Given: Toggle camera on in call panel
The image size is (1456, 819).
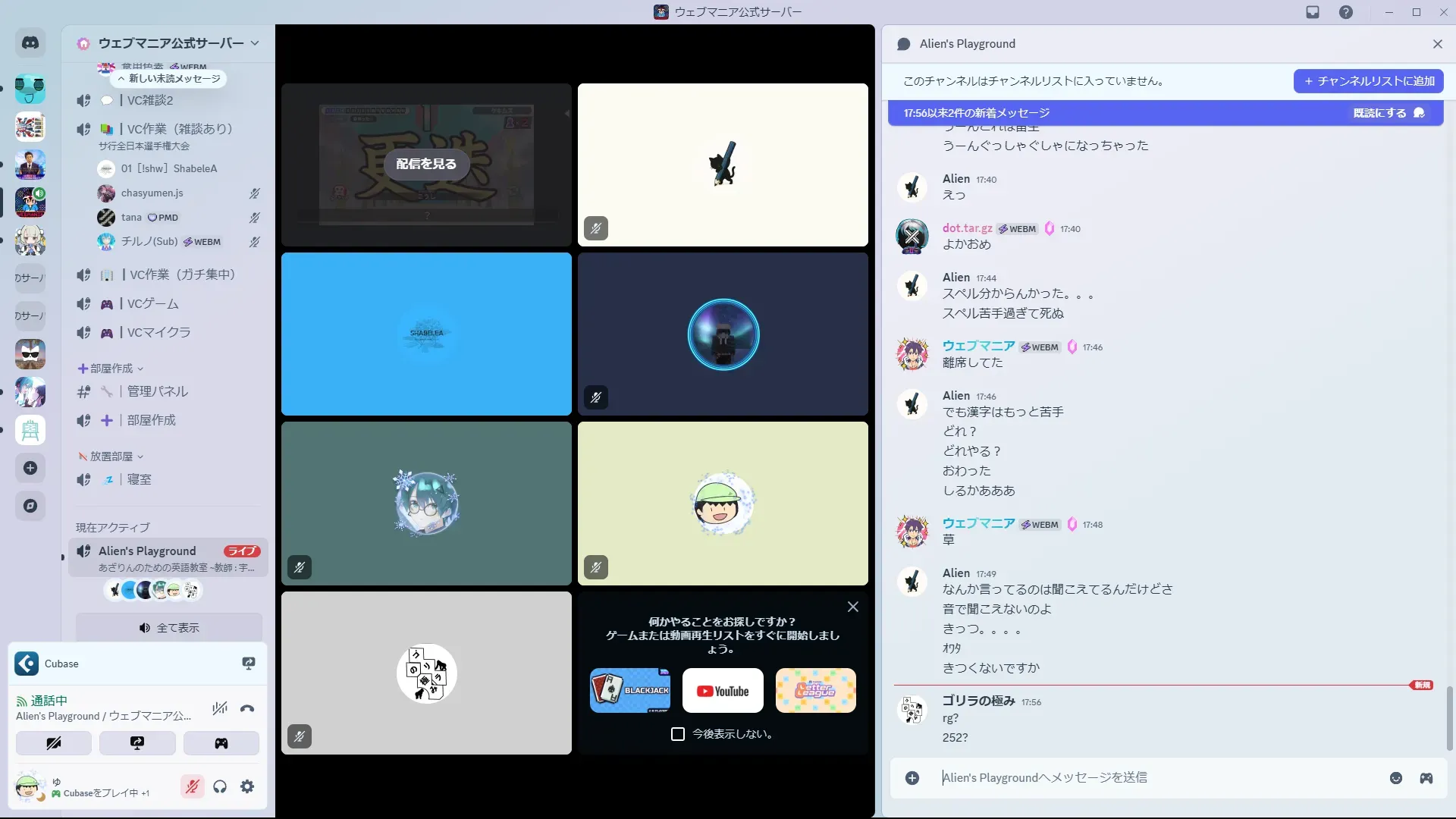Looking at the screenshot, I should click(x=54, y=743).
